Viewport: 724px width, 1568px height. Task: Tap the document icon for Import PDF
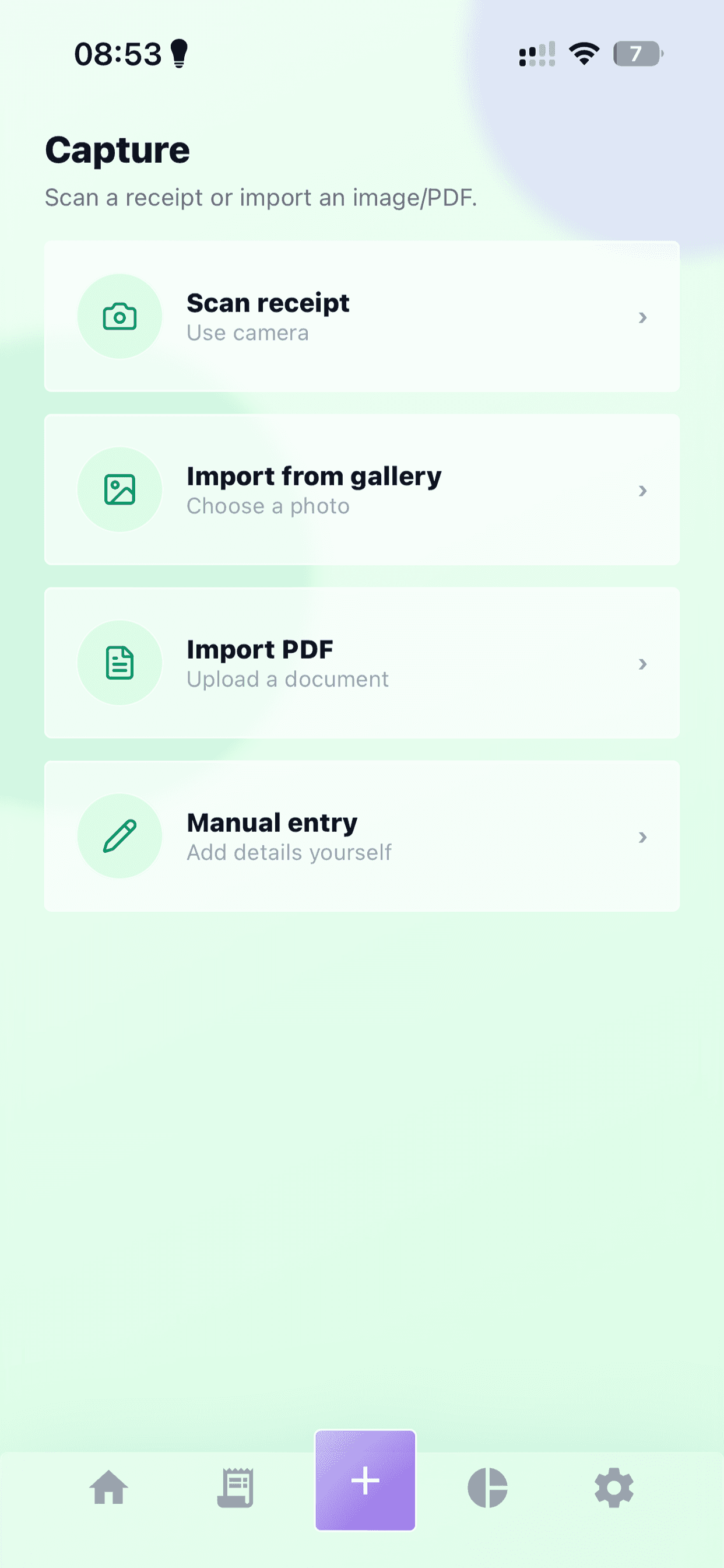tap(120, 663)
